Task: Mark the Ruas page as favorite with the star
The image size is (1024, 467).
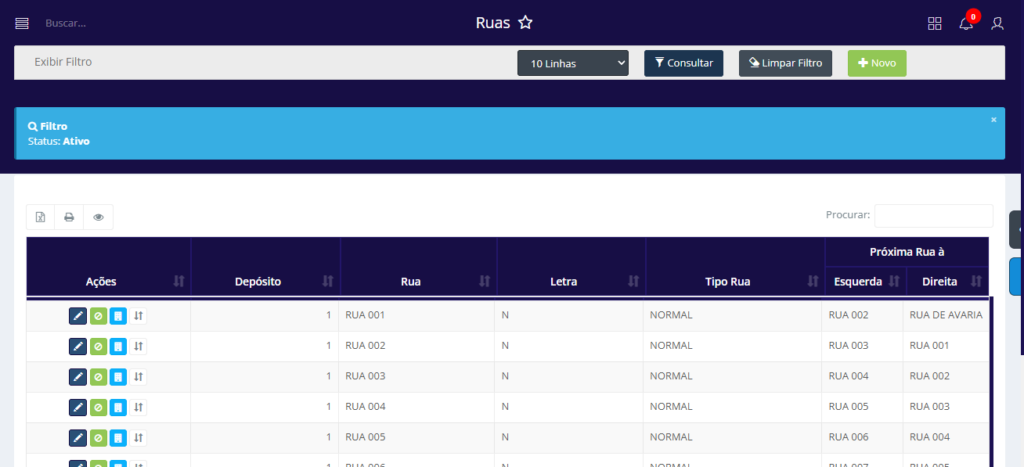Action: click(x=525, y=23)
